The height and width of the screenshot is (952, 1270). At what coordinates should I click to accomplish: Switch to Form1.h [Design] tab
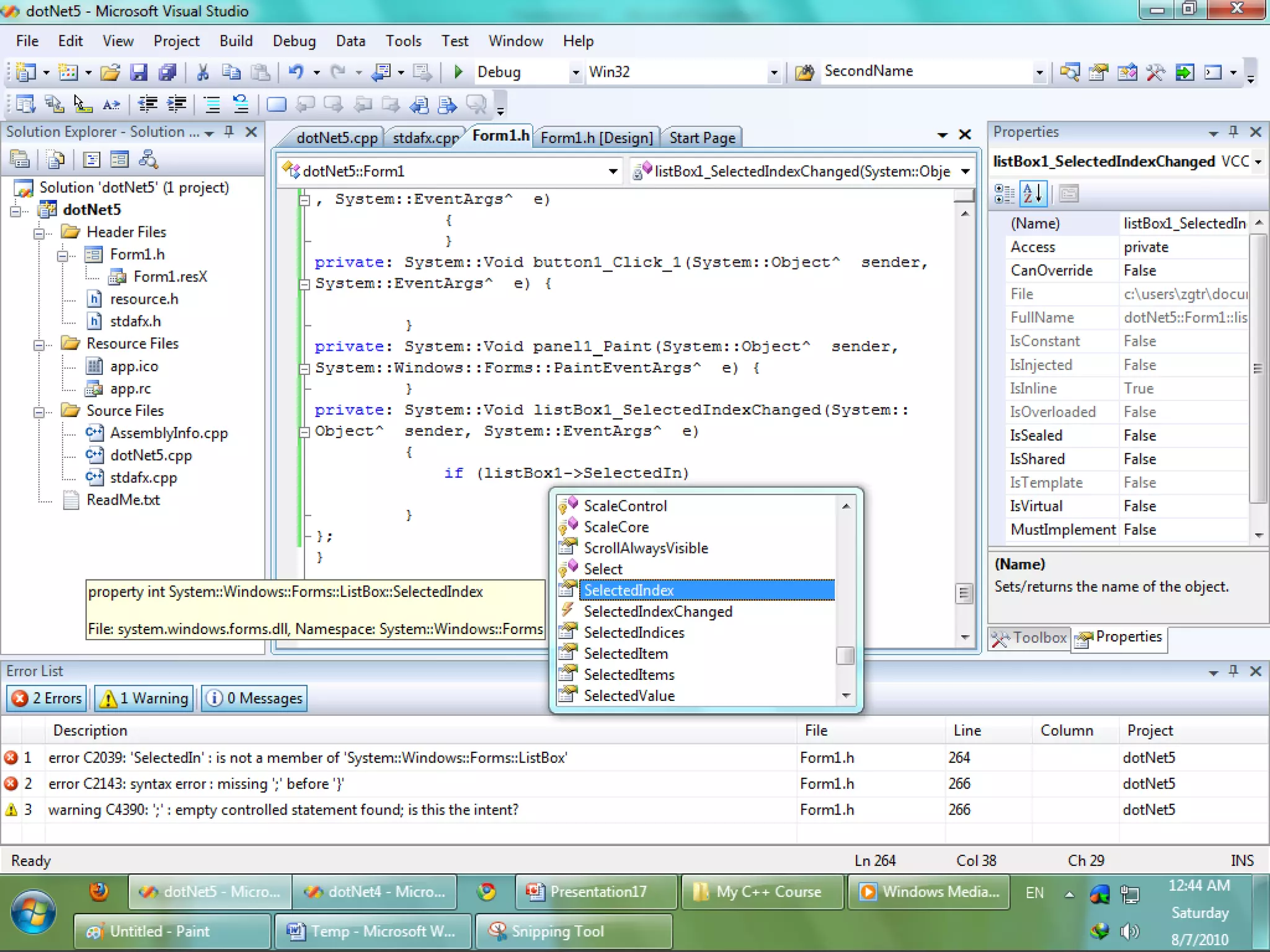(597, 138)
